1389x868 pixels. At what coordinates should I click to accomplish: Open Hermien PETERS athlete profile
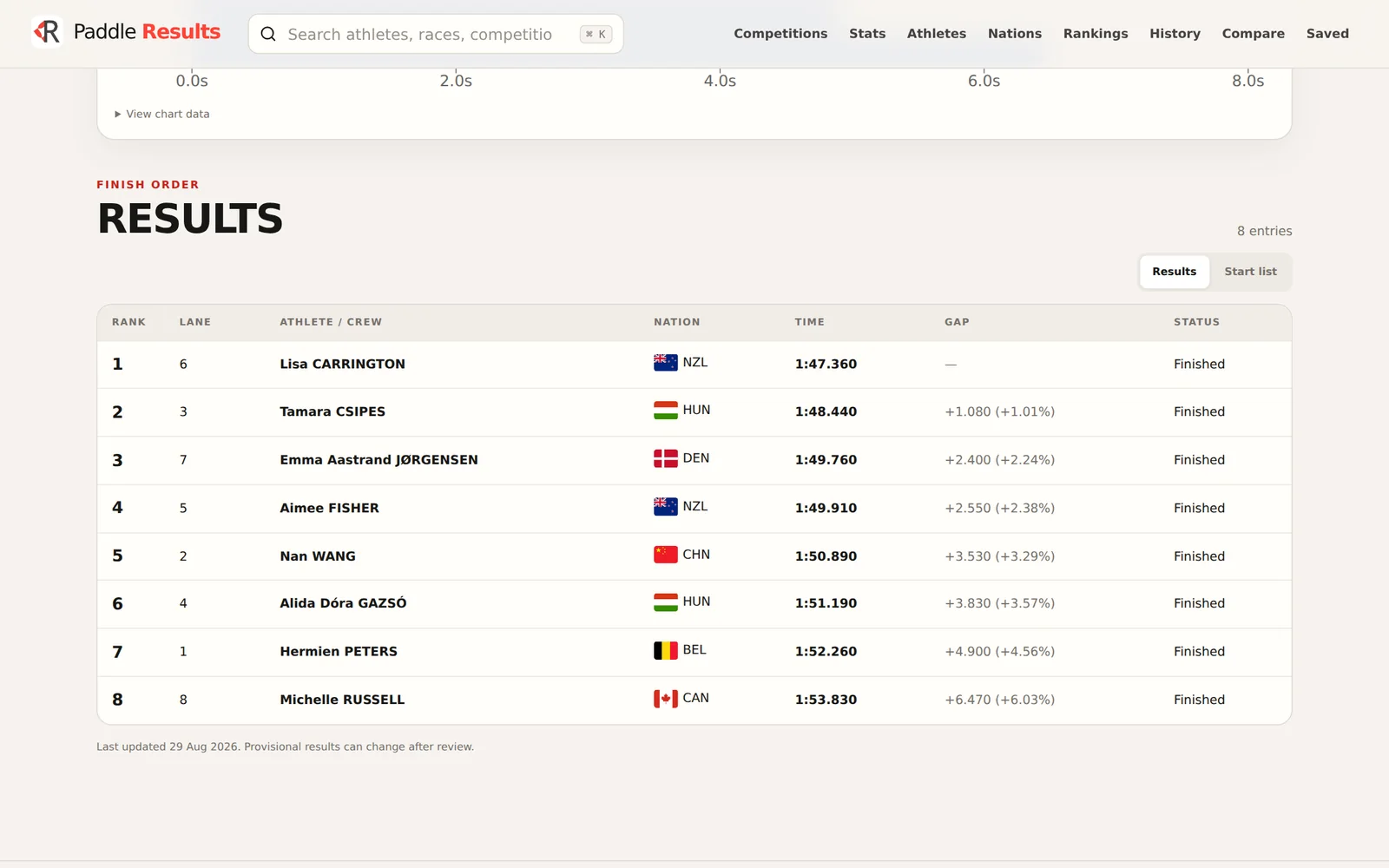click(339, 651)
